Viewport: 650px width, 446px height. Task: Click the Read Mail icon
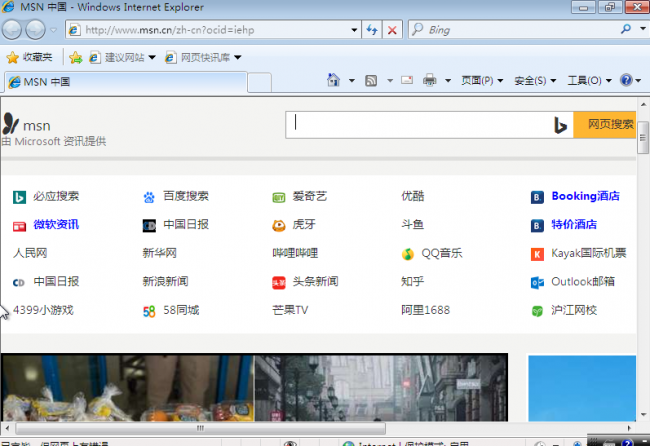point(407,80)
